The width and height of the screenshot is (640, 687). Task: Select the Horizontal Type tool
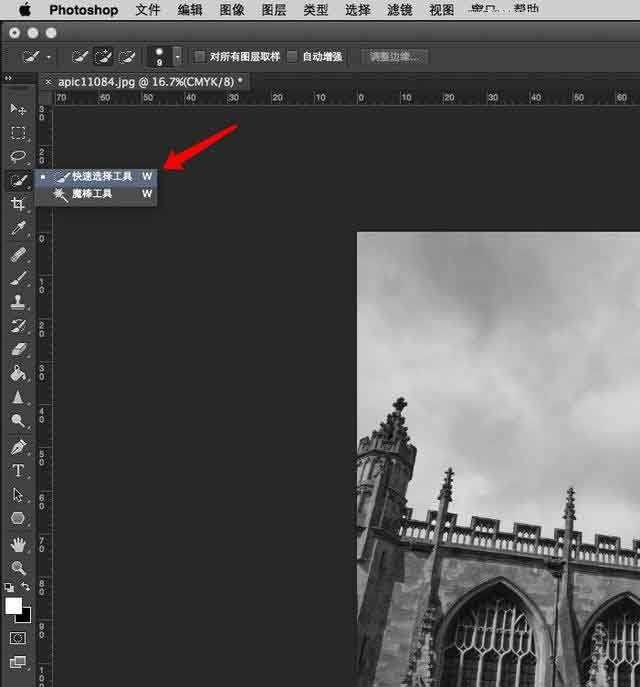(x=17, y=470)
